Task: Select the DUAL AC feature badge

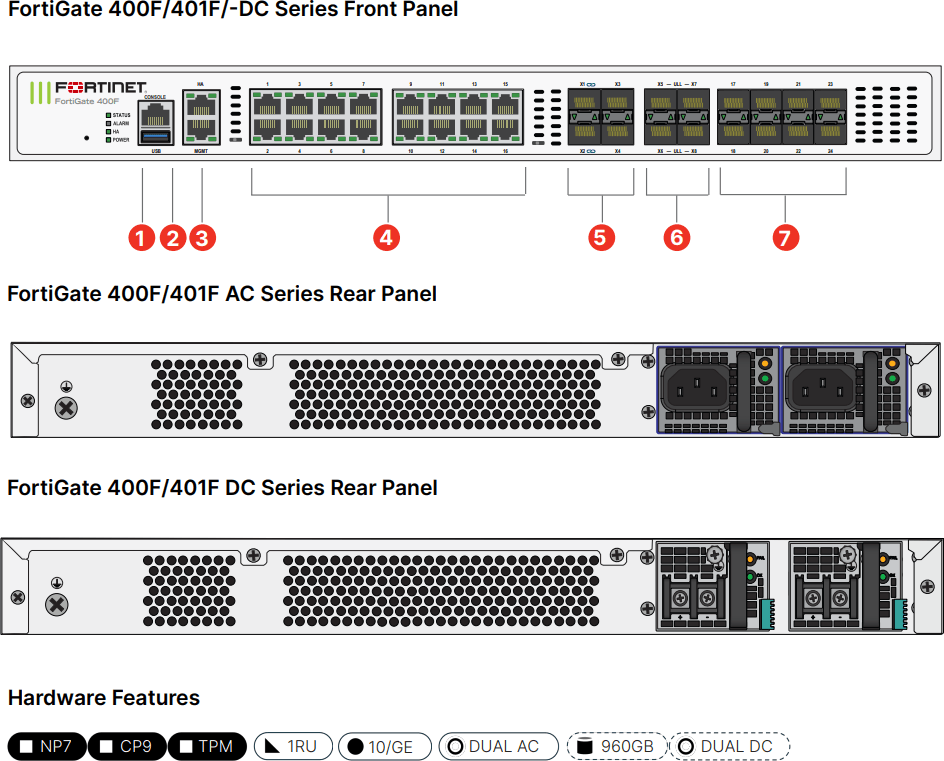Action: point(499,747)
